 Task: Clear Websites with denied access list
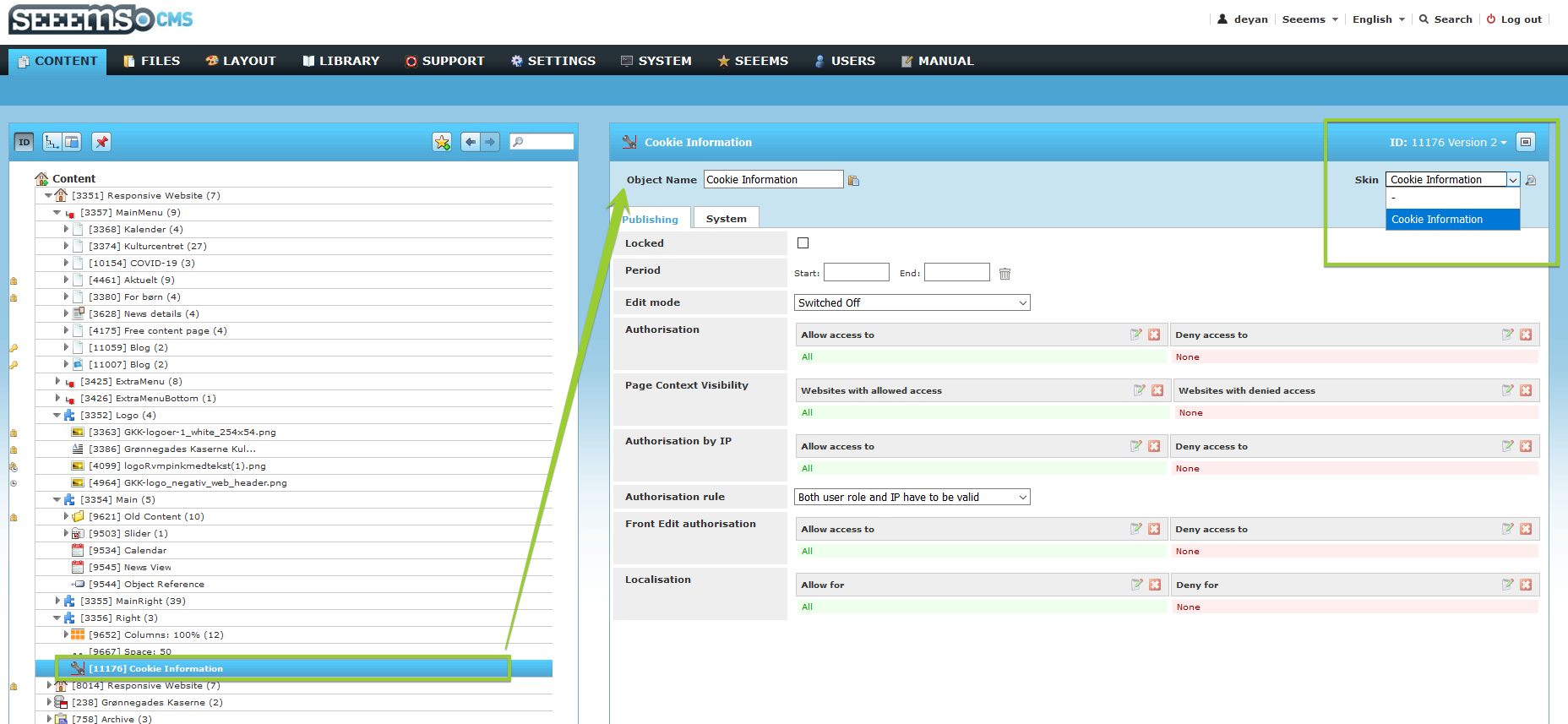click(x=1526, y=391)
